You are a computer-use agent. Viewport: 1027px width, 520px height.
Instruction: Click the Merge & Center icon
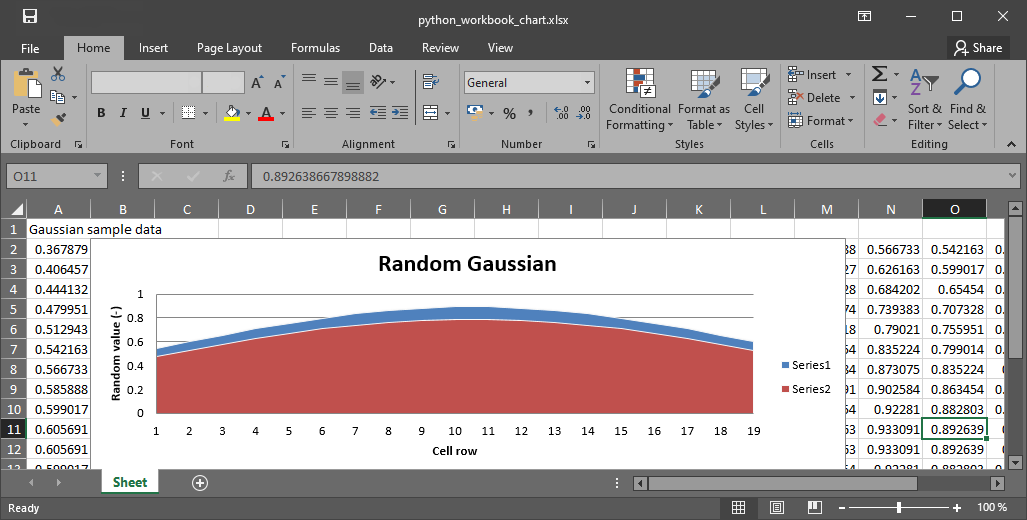point(430,113)
